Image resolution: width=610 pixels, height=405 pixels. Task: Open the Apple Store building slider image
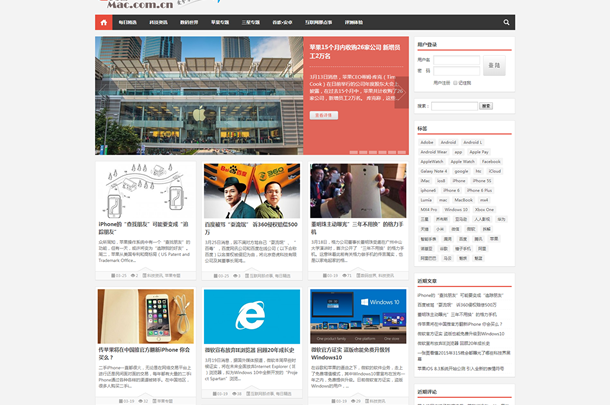pyautogui.click(x=199, y=96)
